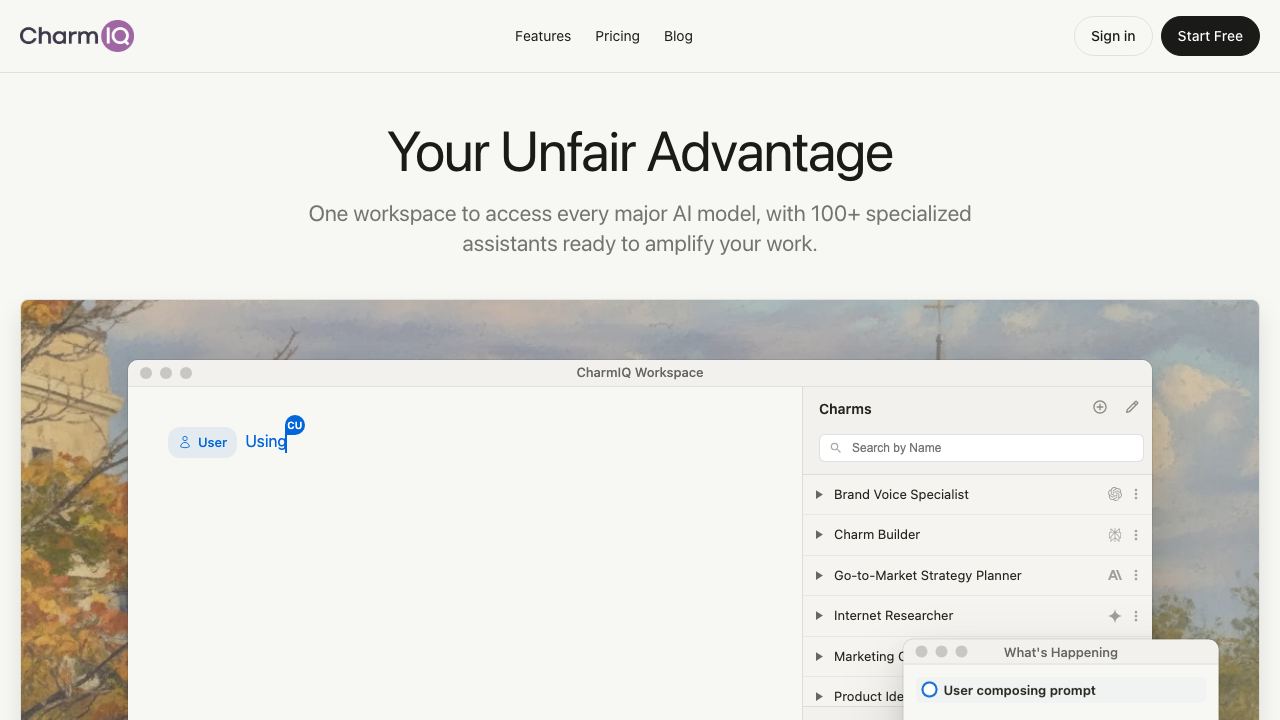
Task: Focus the Search by Name field
Action: 981,448
